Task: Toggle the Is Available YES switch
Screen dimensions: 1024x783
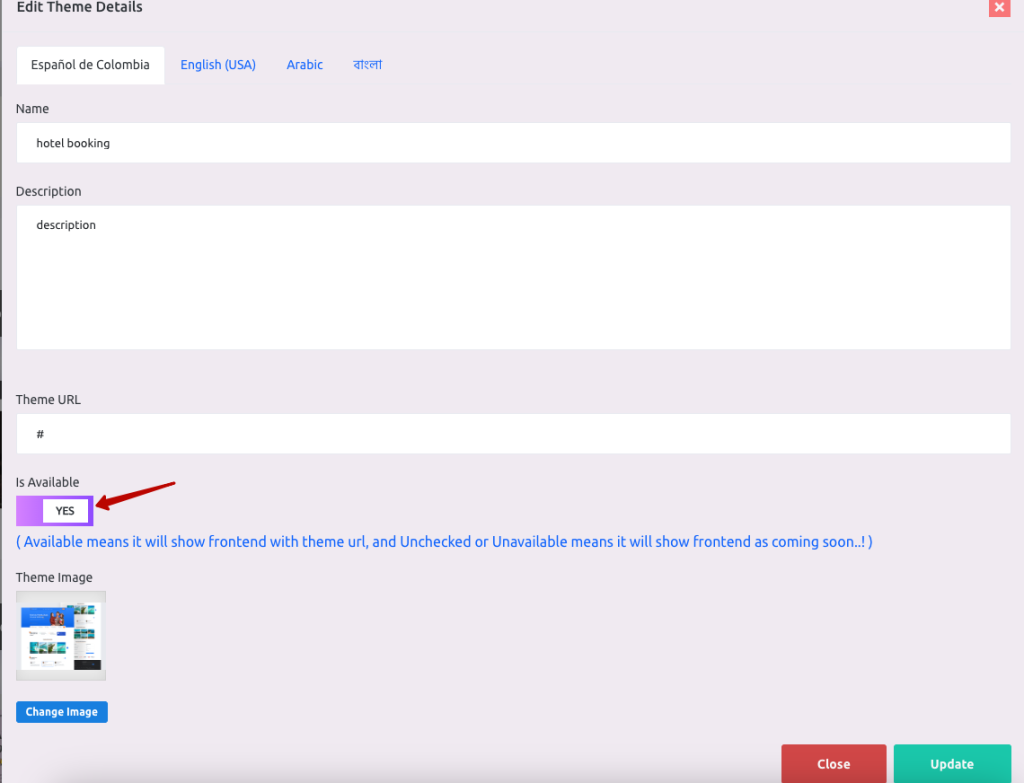Action: click(x=55, y=511)
